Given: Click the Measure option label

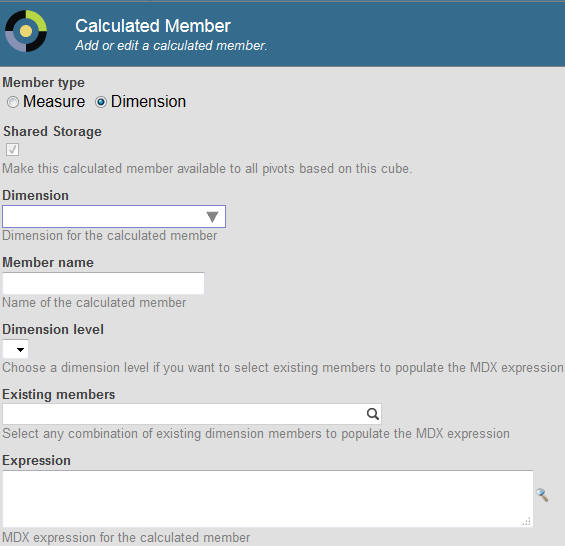Looking at the screenshot, I should [54, 102].
